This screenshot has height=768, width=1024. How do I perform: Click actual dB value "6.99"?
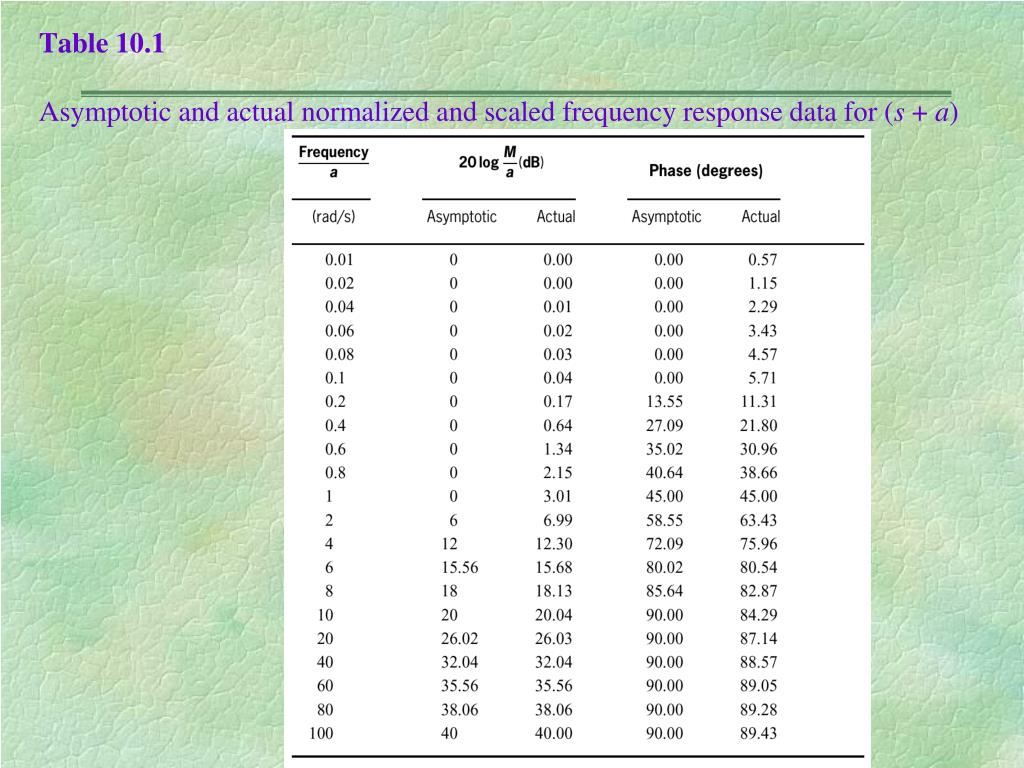pos(558,520)
